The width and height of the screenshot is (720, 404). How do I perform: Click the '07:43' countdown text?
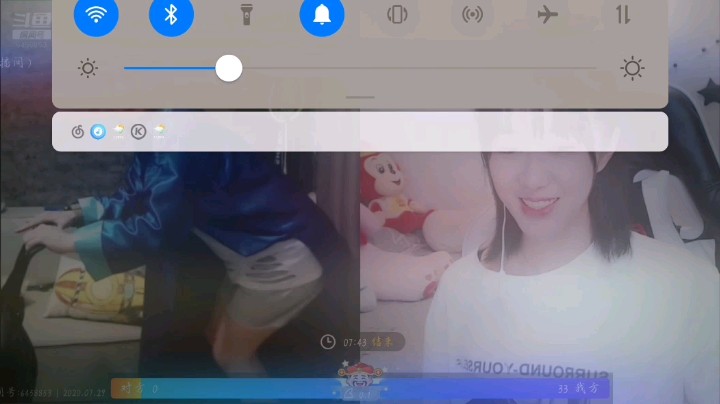(x=355, y=342)
